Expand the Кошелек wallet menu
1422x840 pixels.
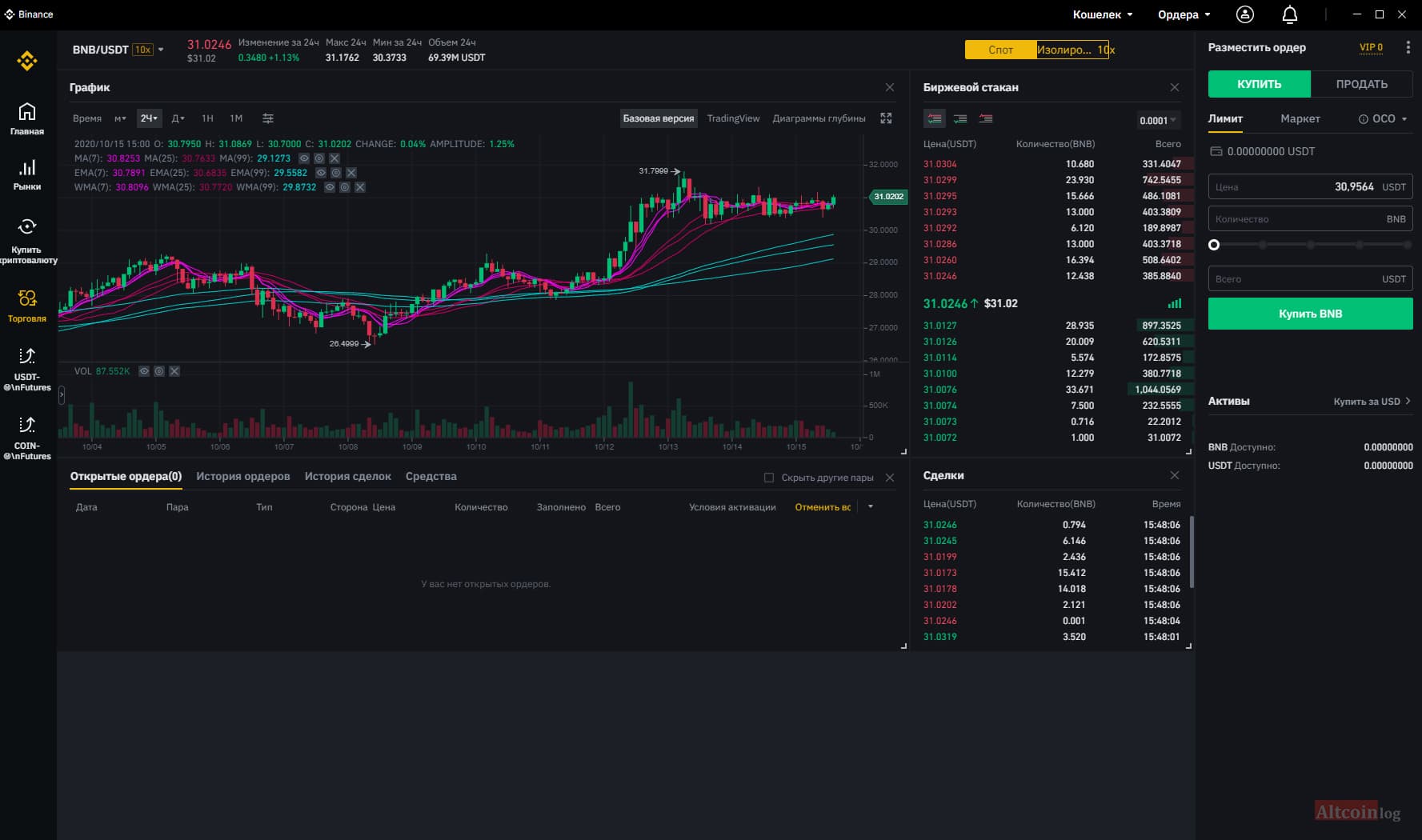click(x=1103, y=14)
